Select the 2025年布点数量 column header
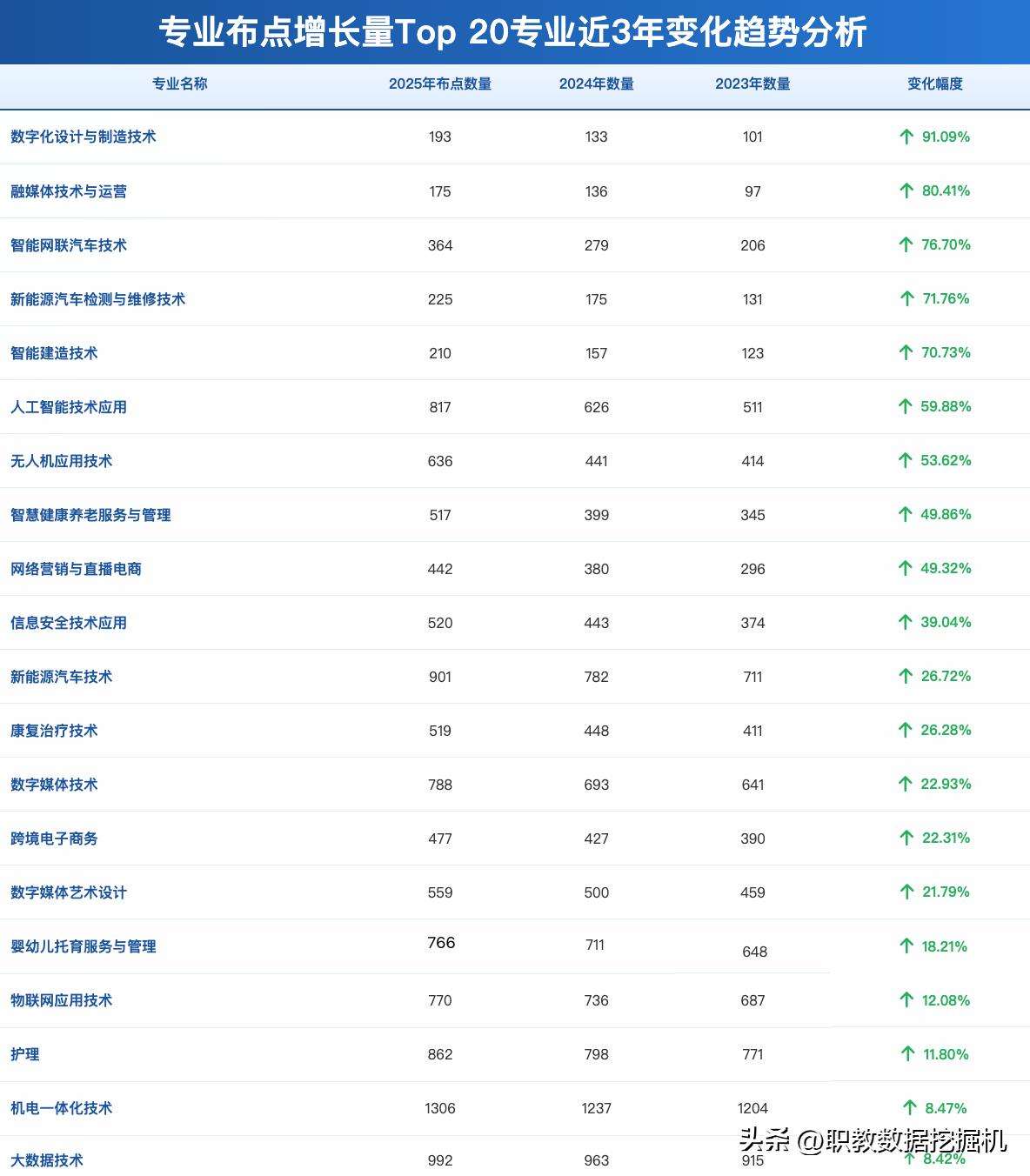The width and height of the screenshot is (1030, 1176). click(440, 84)
